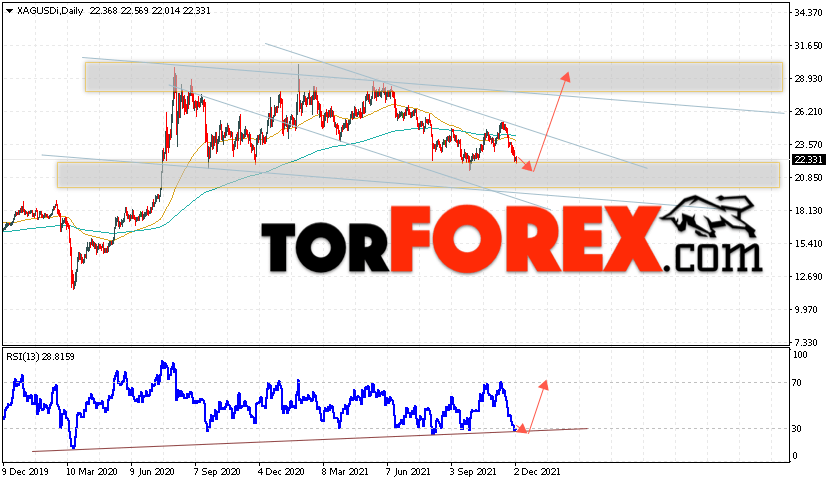Select price axis label 23.570

click(809, 145)
